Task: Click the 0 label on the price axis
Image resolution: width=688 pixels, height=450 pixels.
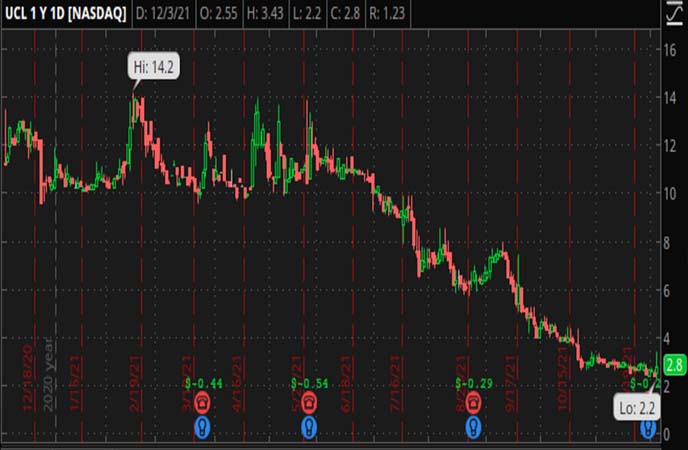Action: click(666, 435)
